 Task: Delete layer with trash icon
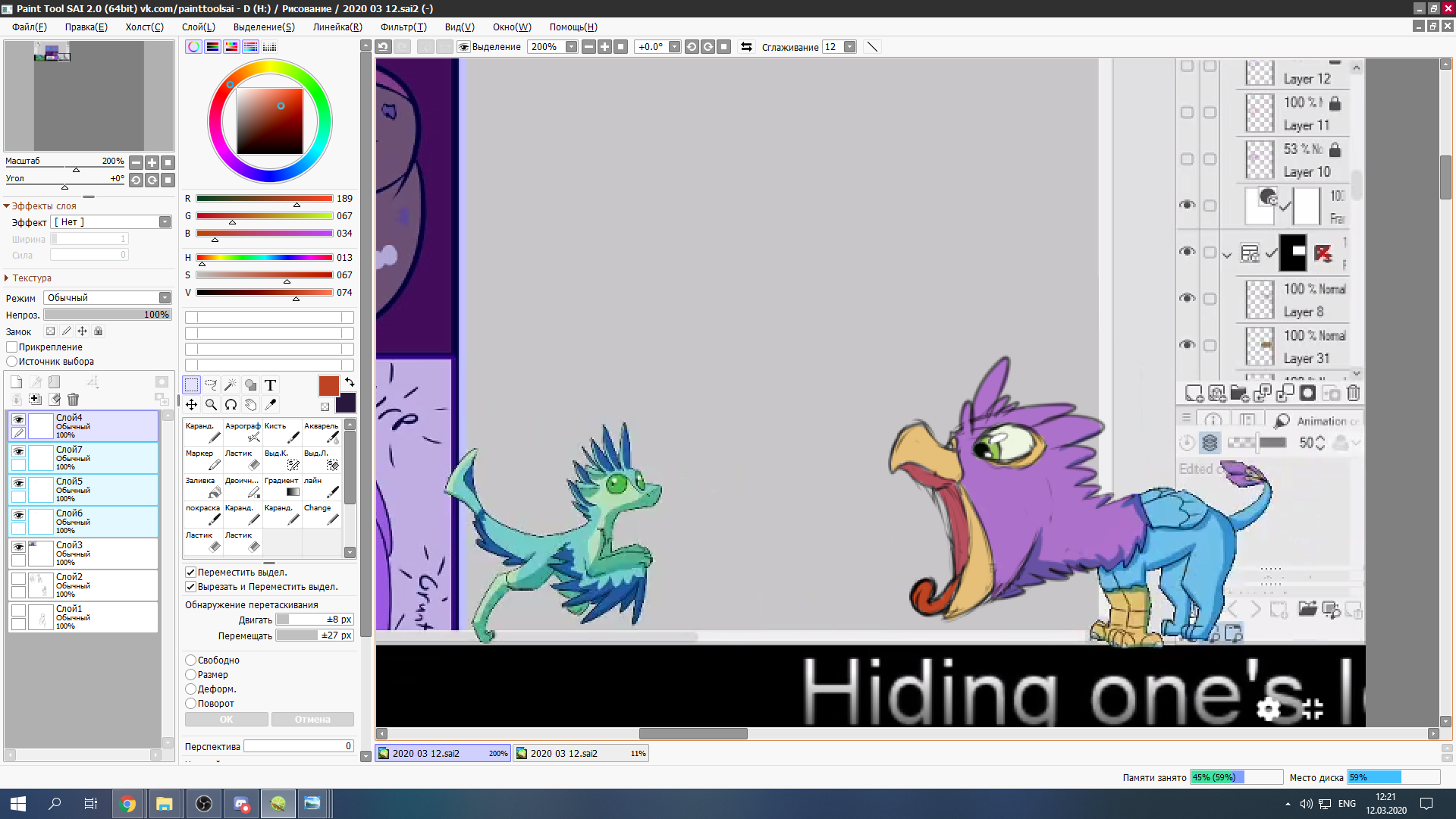(x=73, y=400)
